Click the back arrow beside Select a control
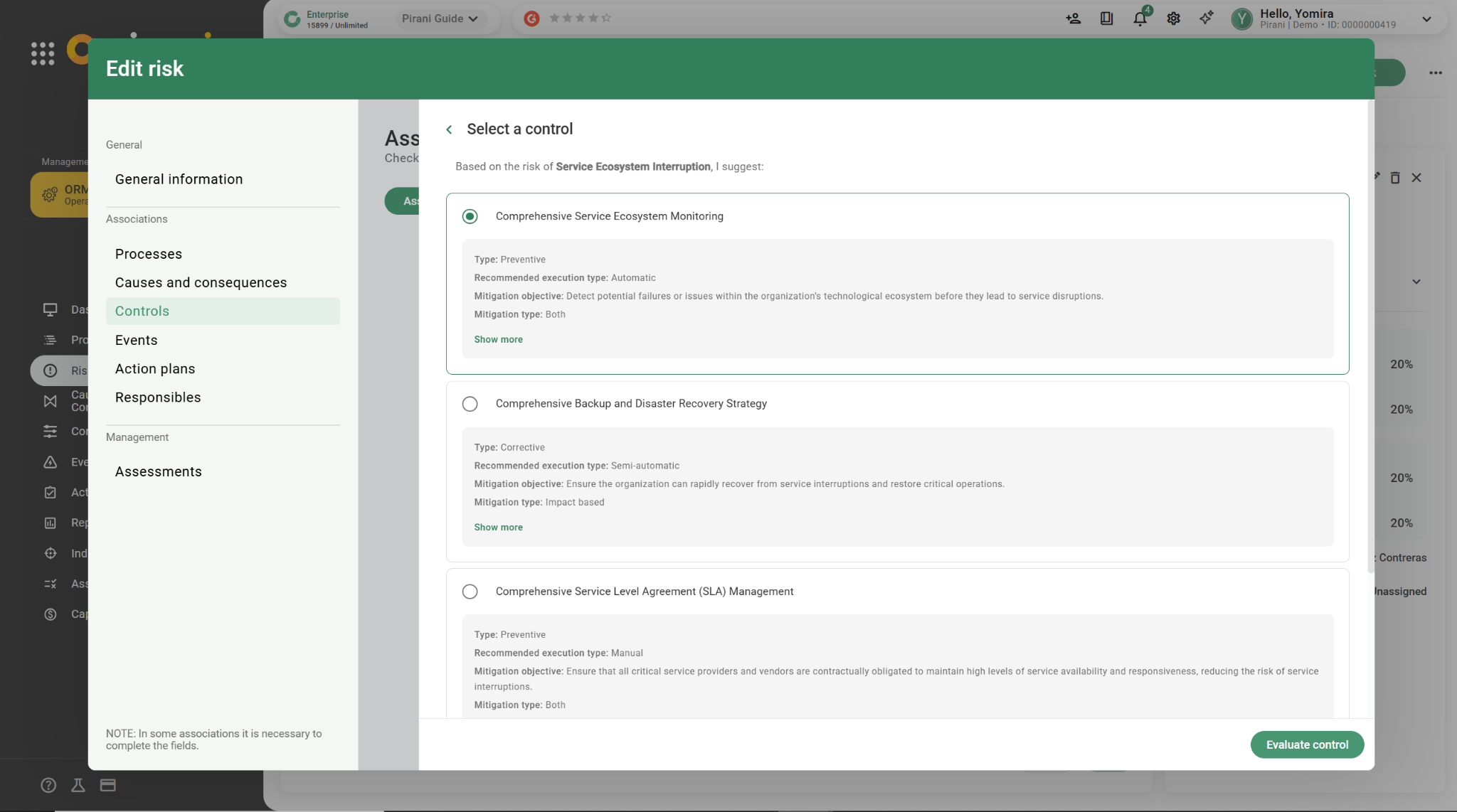 pos(449,129)
